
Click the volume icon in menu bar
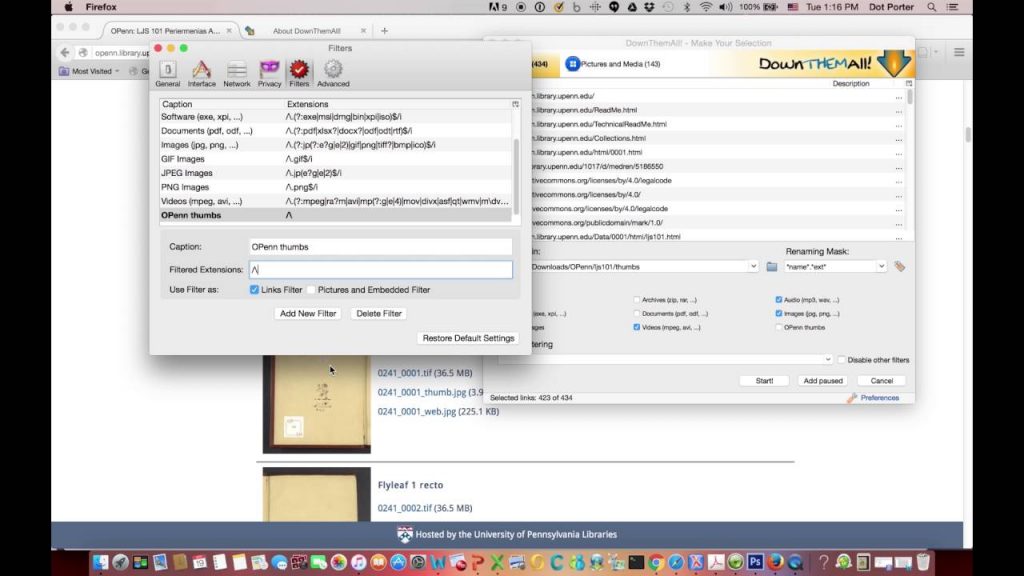(726, 7)
